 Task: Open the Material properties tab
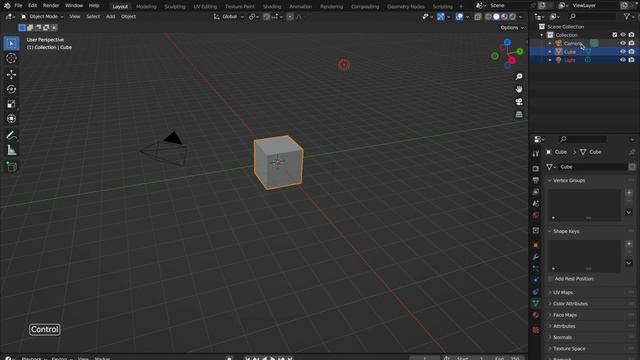click(536, 315)
